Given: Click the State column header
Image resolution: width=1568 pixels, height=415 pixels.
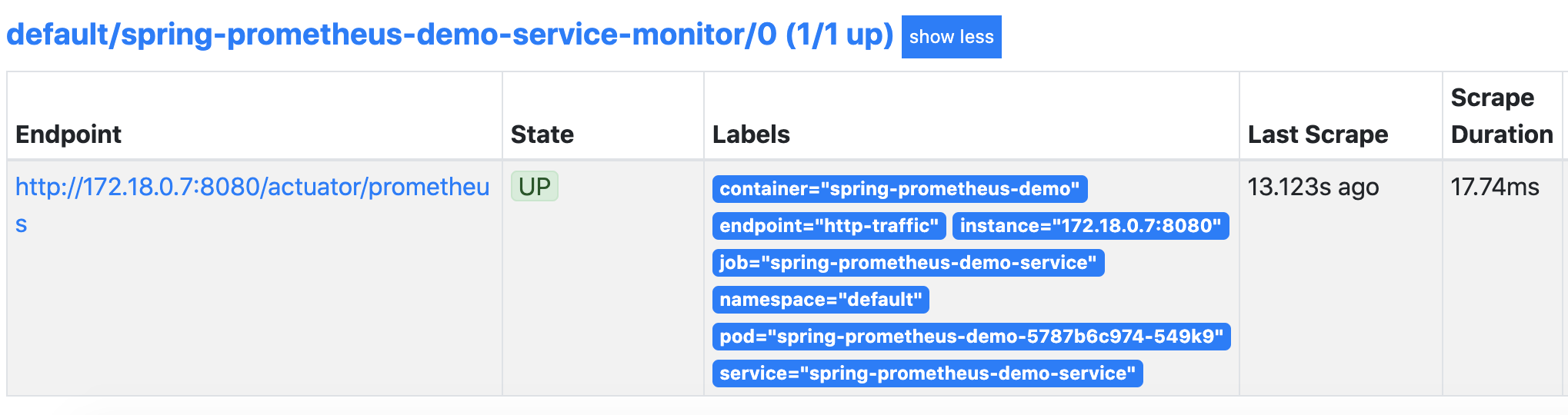Looking at the screenshot, I should click(x=542, y=134).
